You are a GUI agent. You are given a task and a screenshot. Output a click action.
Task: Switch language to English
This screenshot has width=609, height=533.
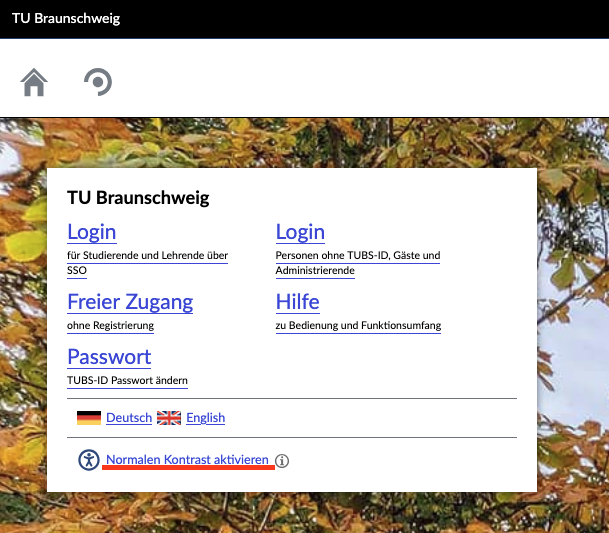click(205, 418)
